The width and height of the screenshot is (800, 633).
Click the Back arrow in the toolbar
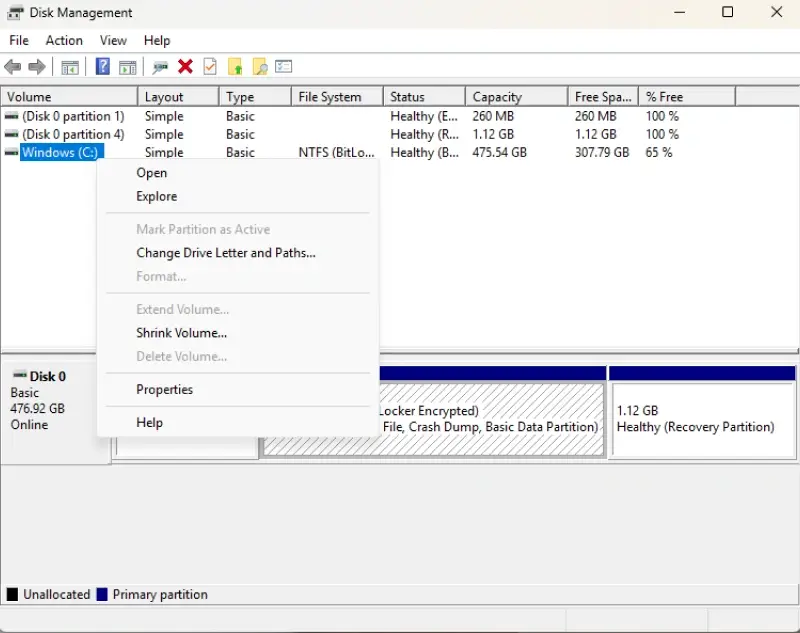12,67
